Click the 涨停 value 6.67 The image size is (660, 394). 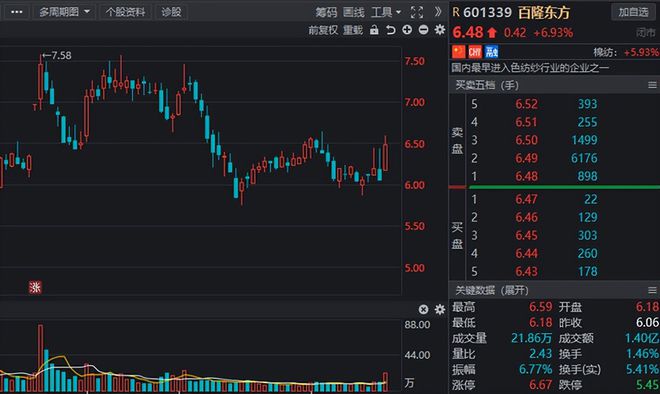540,385
